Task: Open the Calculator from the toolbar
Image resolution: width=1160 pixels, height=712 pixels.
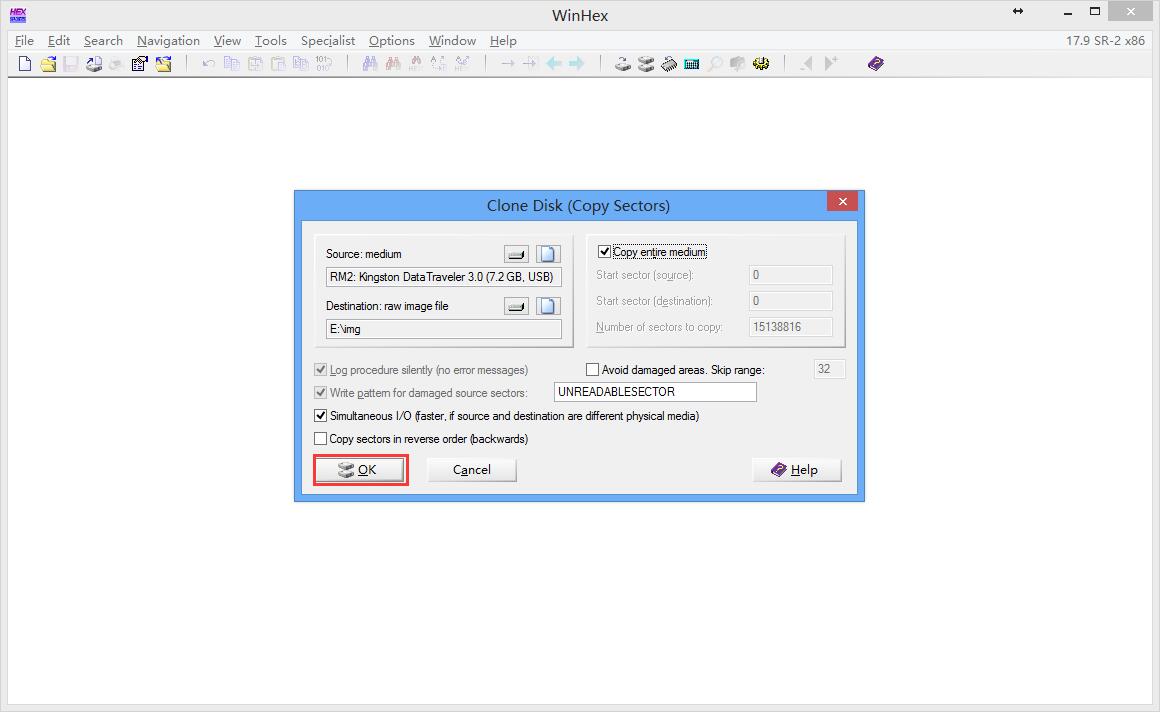Action: tap(691, 64)
